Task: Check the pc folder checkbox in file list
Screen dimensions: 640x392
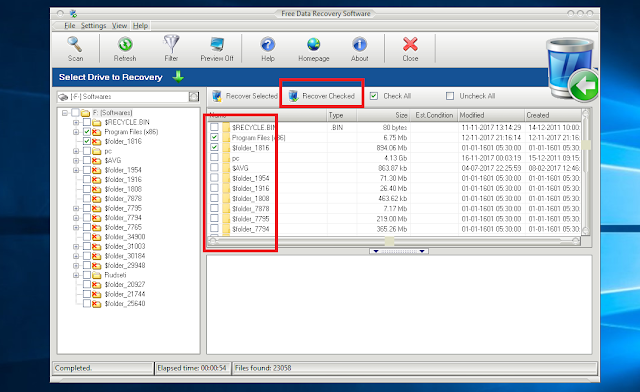Action: (214, 157)
